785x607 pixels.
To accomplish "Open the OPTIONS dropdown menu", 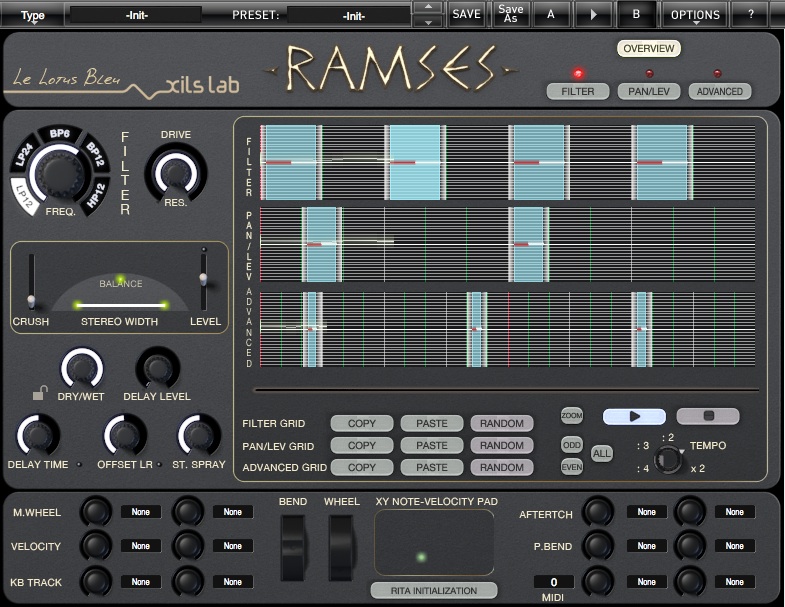I will pyautogui.click(x=695, y=15).
